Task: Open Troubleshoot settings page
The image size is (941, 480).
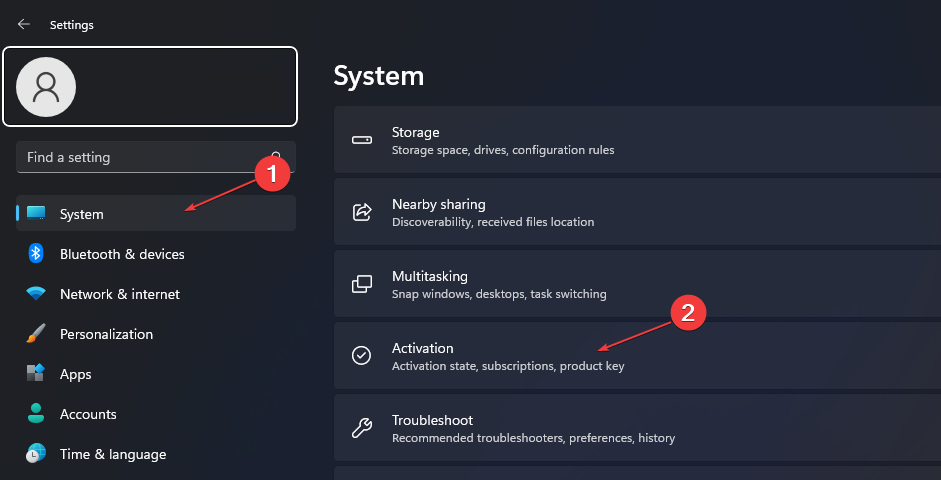Action: tap(637, 428)
